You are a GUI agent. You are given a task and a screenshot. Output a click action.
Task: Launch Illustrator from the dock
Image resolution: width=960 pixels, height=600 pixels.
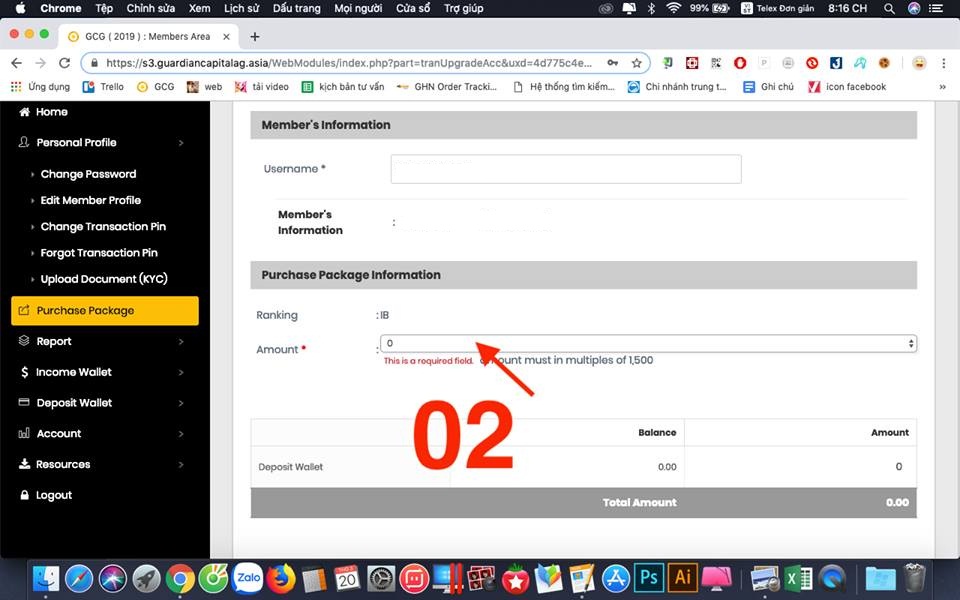[683, 578]
